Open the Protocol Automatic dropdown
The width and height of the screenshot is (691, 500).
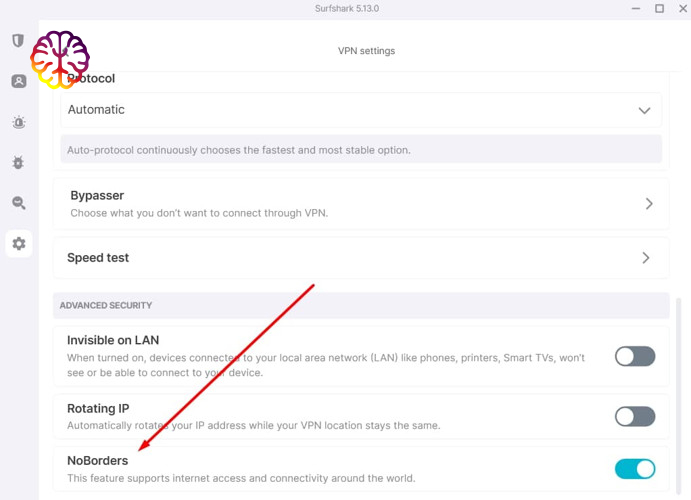361,110
